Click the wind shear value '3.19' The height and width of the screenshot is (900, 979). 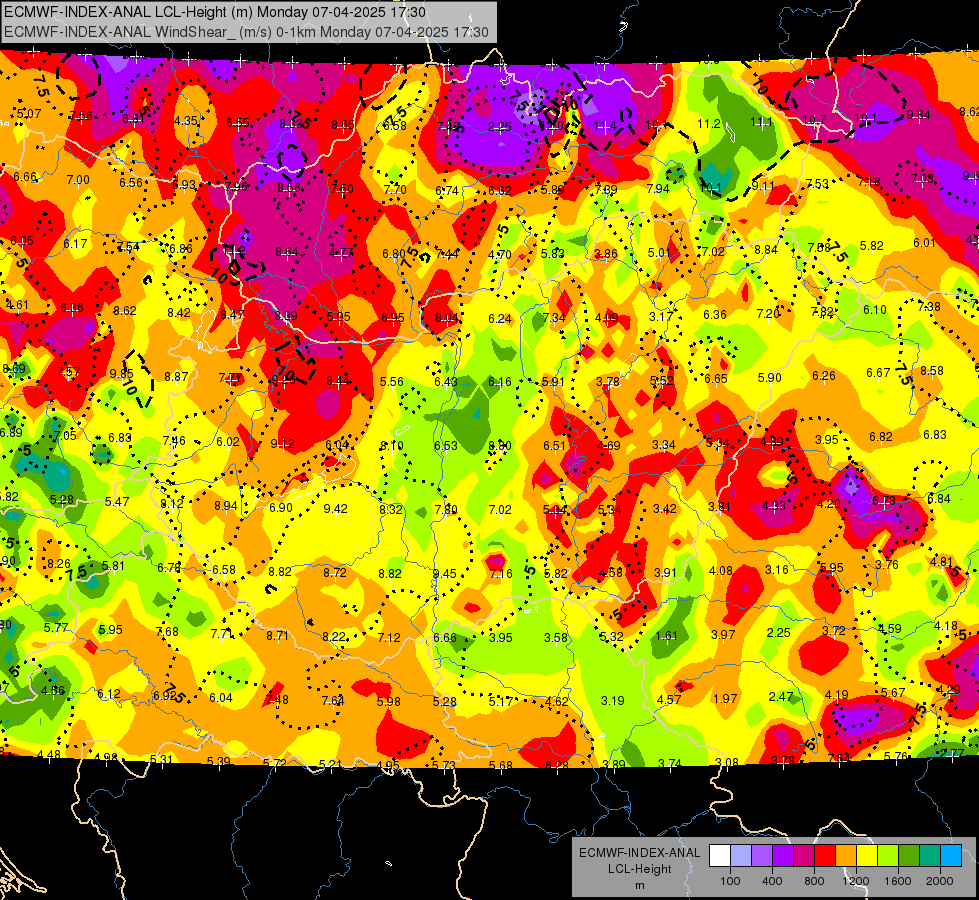[612, 701]
